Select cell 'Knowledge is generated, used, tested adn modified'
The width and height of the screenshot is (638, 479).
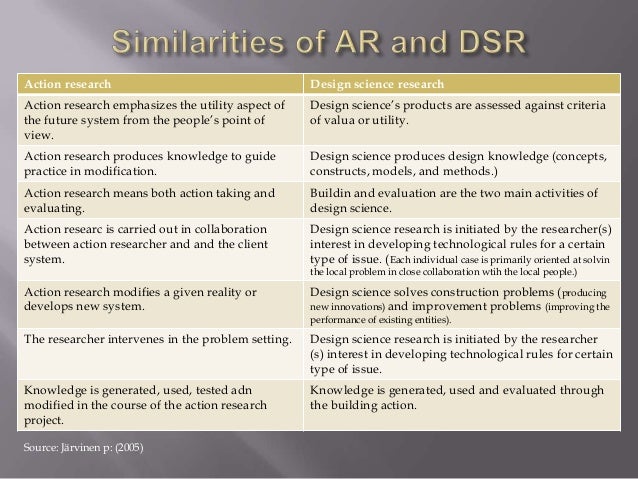160,405
